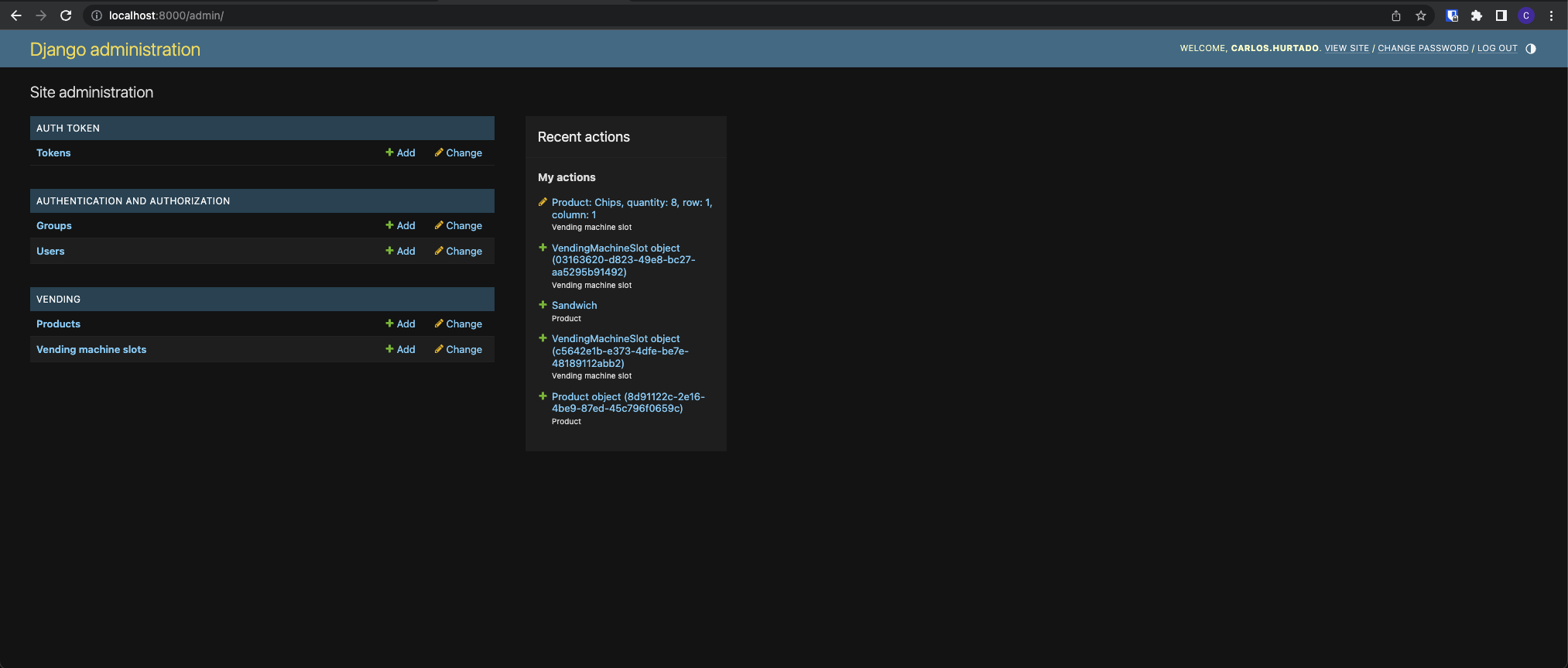Click Change for Groups

click(x=458, y=226)
